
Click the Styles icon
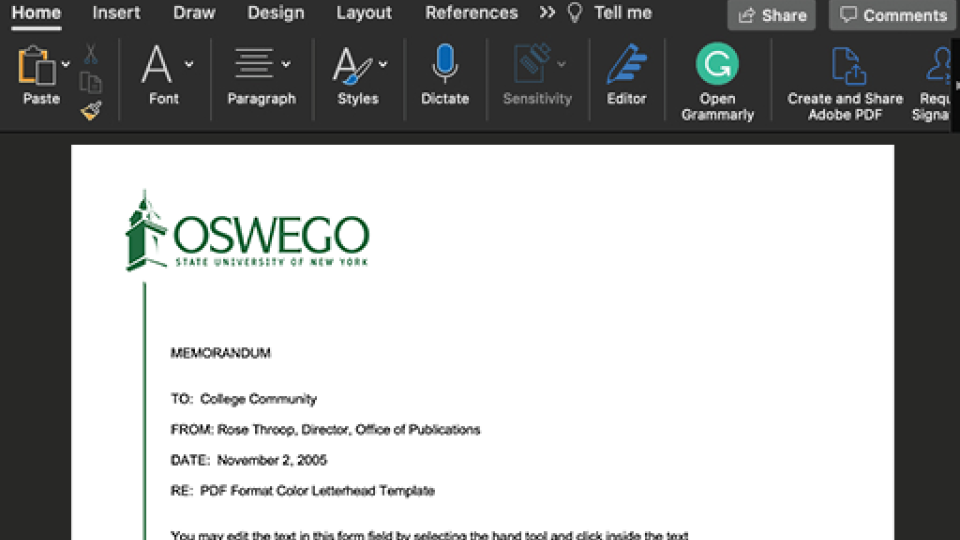point(351,66)
